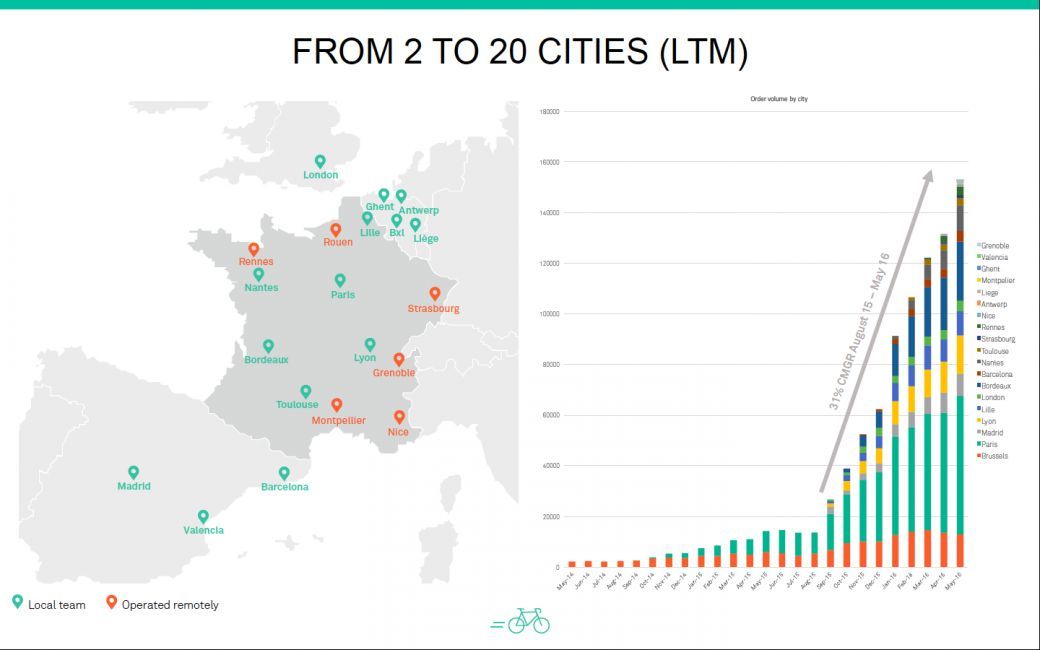
Task: Click the green bicycle logo
Action: (528, 621)
